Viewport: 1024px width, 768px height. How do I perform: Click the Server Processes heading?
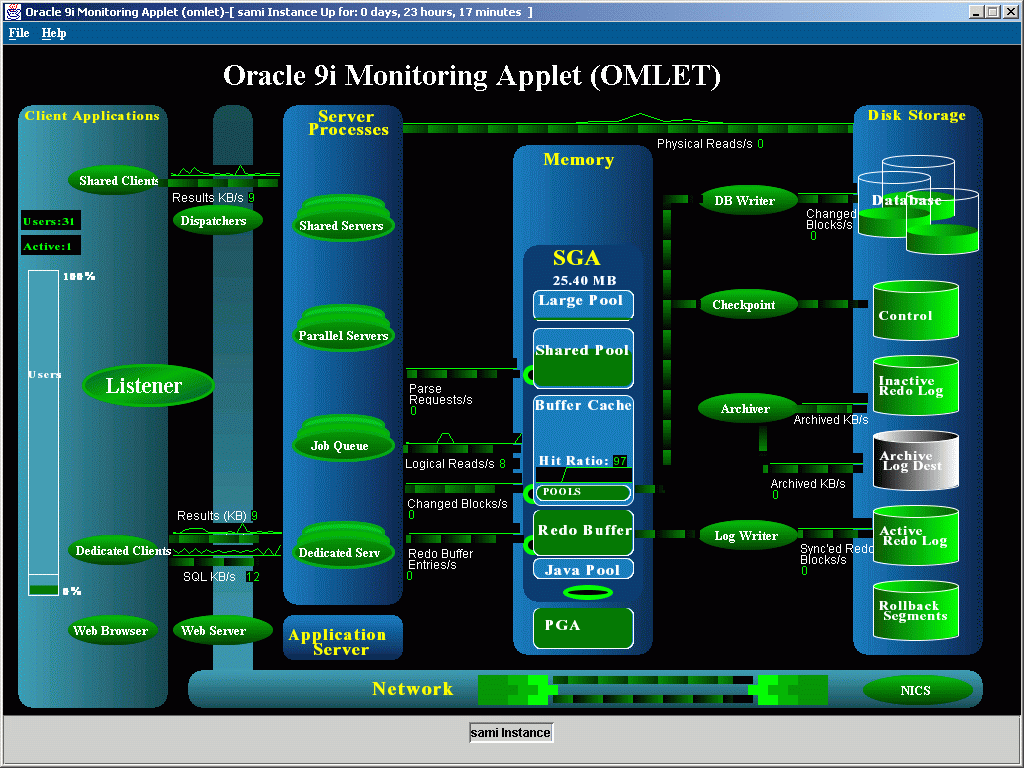[348, 123]
